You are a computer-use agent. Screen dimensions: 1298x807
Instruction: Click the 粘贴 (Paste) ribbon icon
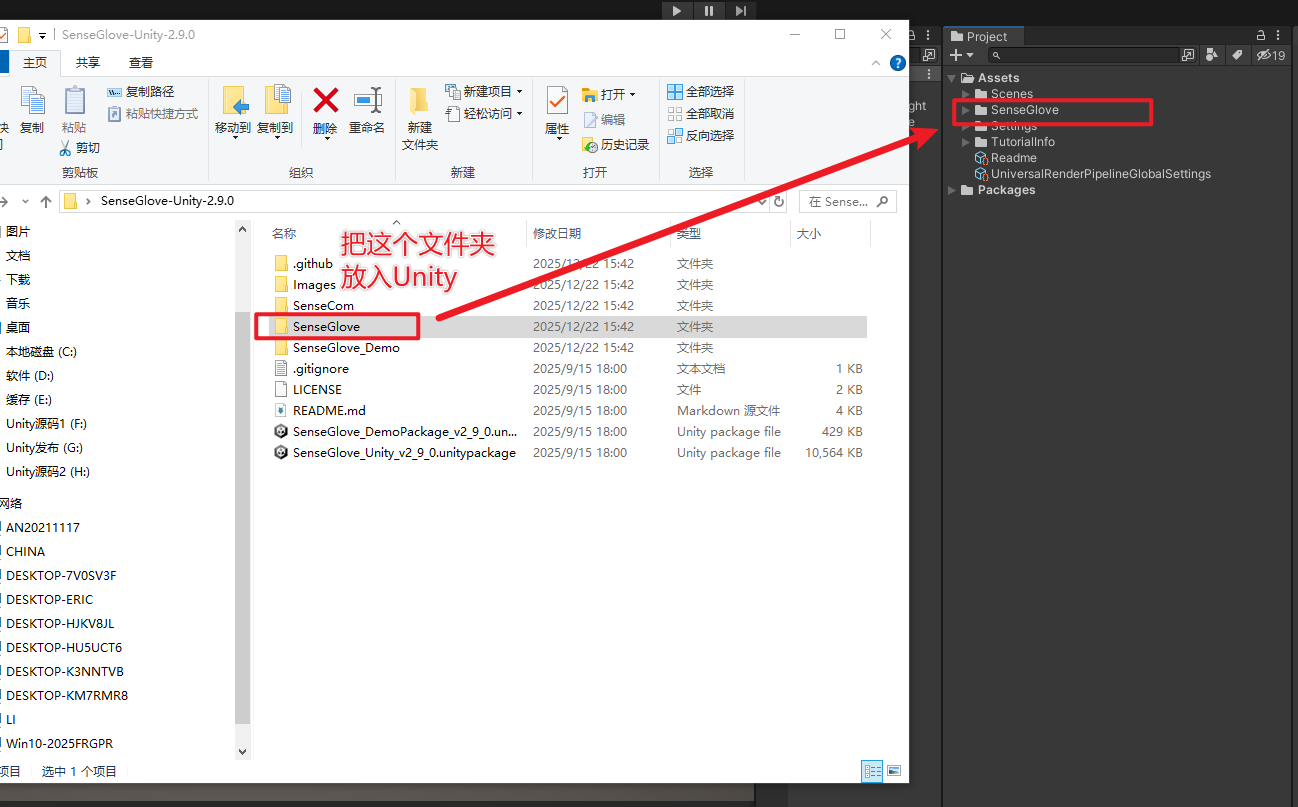pos(74,110)
